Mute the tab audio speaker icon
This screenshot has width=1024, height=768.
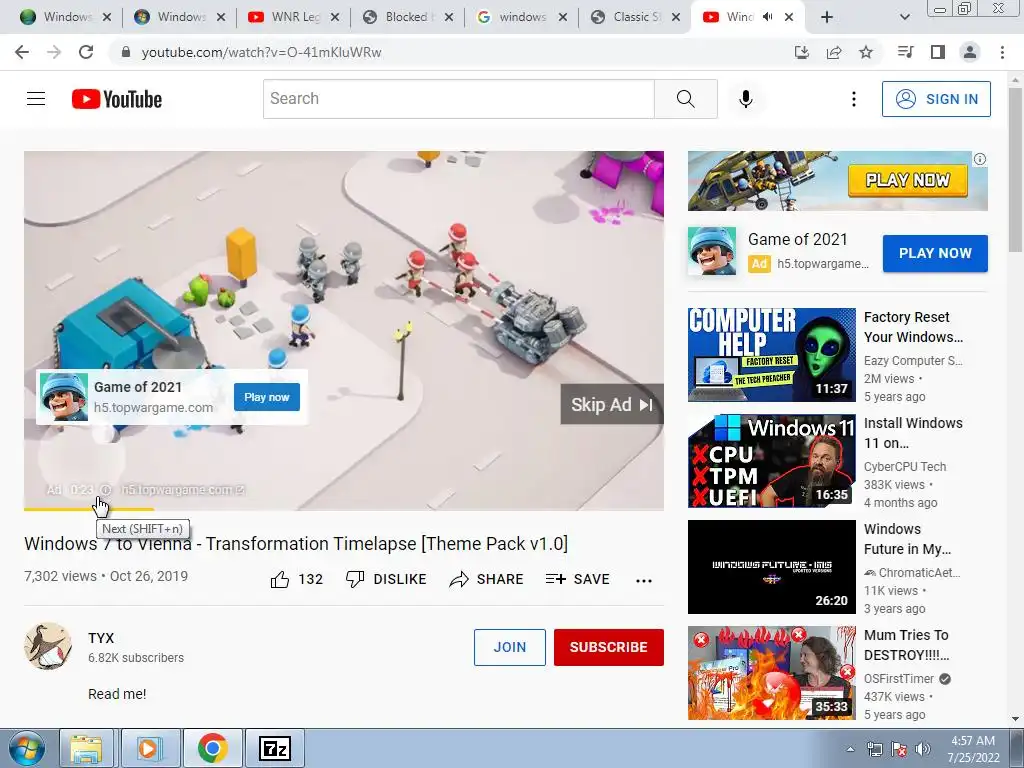[767, 17]
